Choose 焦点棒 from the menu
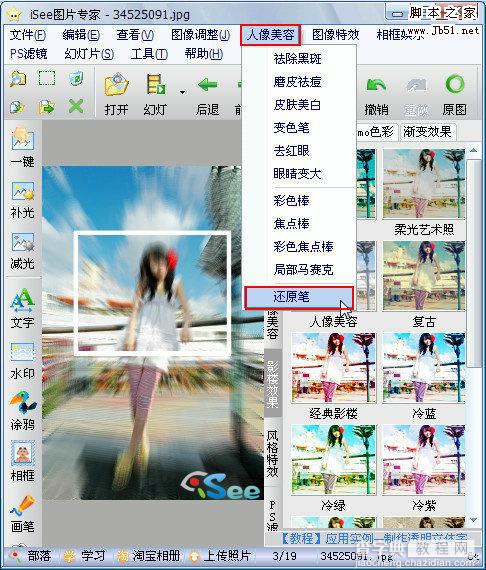 tap(299, 224)
